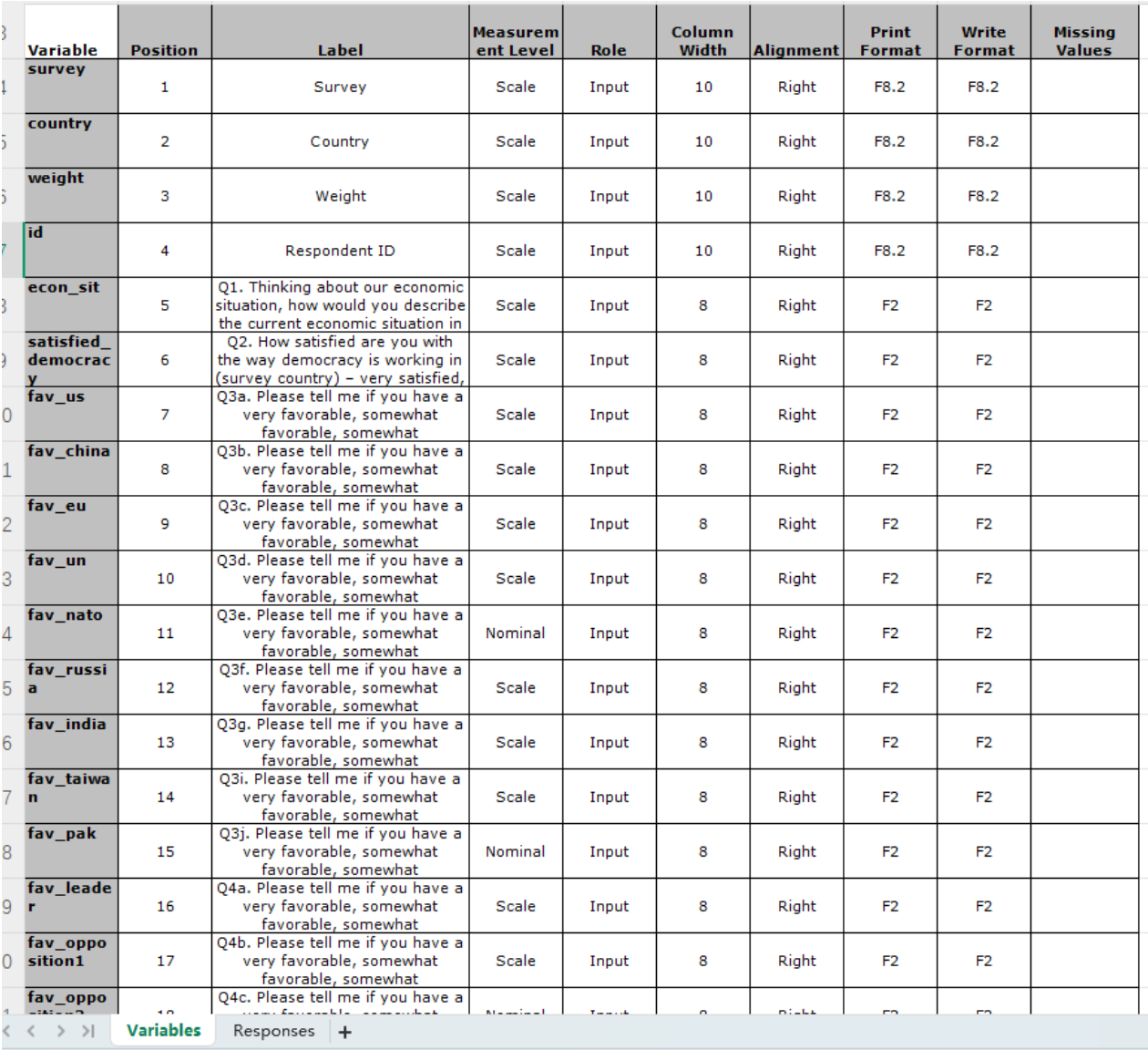Click the 'Write Format' header cell
This screenshot has width=1148, height=1050.
[984, 33]
